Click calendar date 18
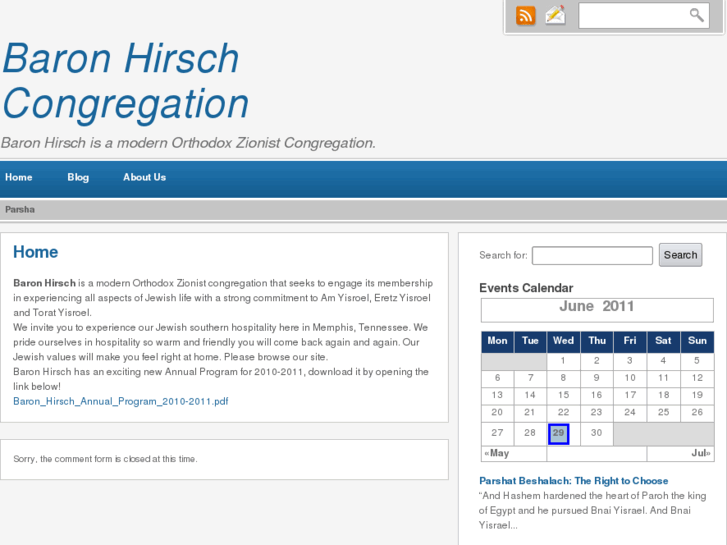The height and width of the screenshot is (545, 727). pos(663,395)
